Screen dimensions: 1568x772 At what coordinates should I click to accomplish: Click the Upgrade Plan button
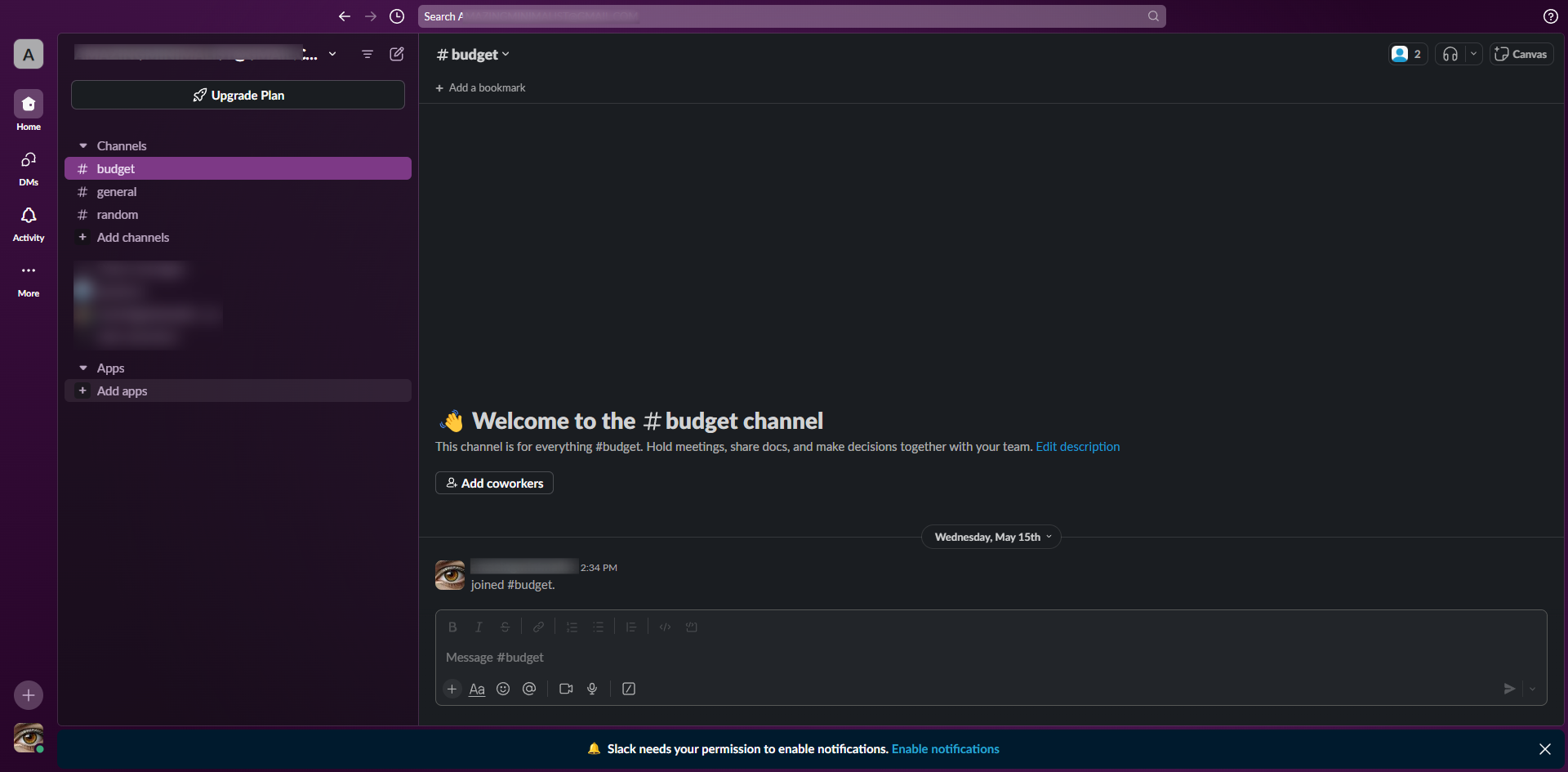coord(238,95)
